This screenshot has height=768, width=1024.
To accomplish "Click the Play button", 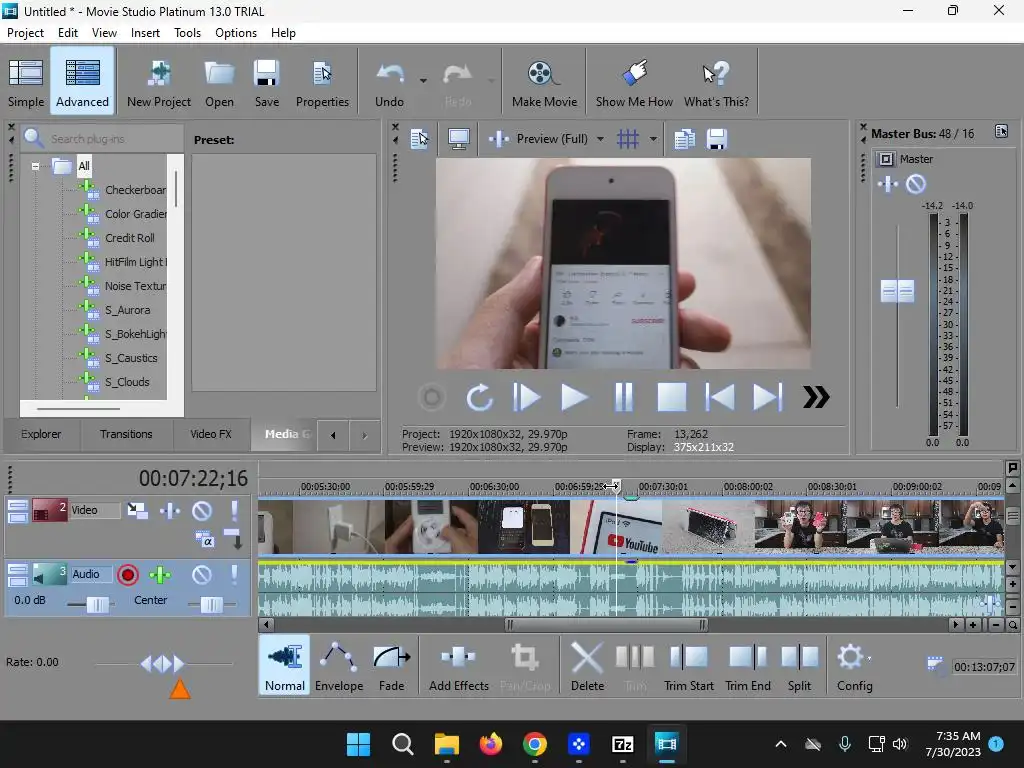I will pyautogui.click(x=574, y=397).
